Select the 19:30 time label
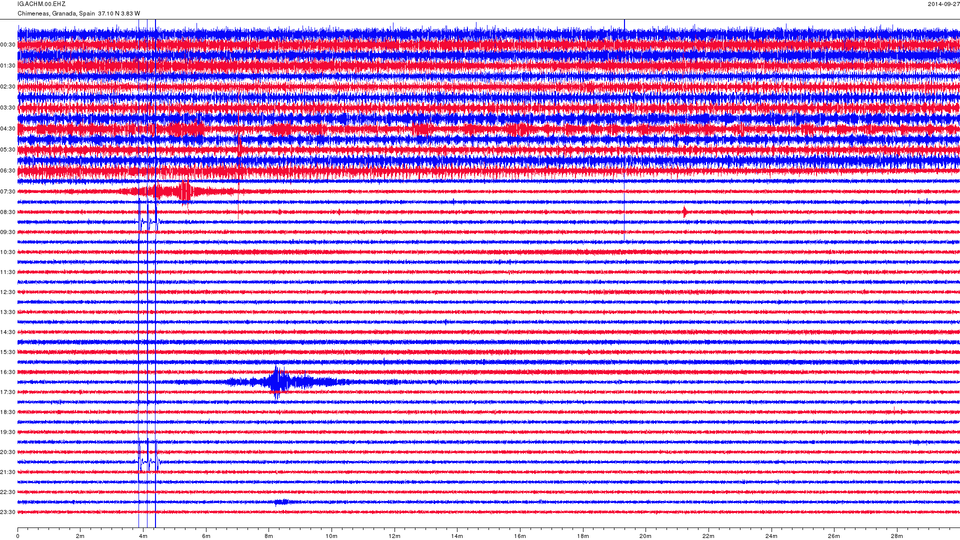 (x=7, y=432)
